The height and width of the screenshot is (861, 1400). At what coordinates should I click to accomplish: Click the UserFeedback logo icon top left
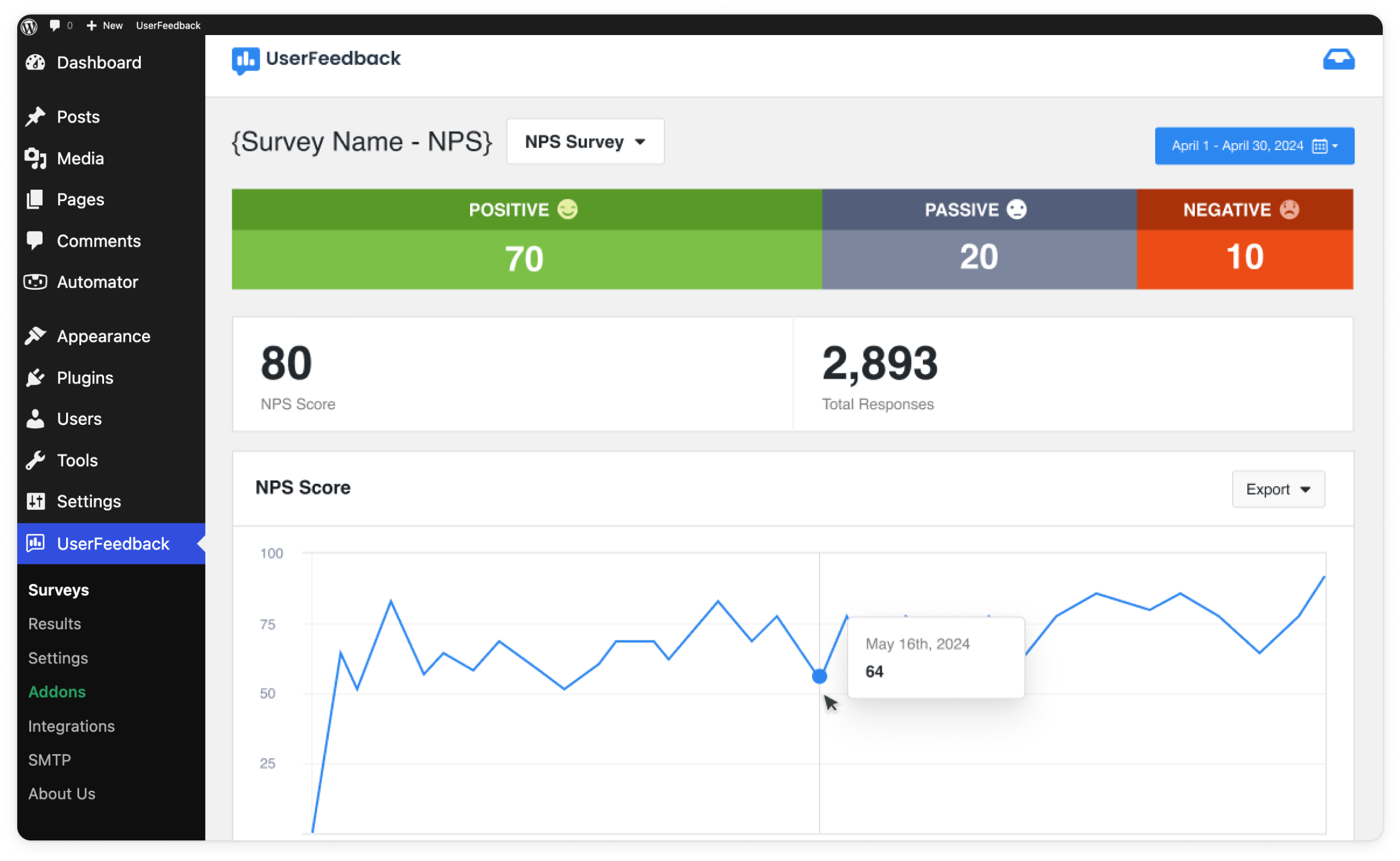[244, 59]
